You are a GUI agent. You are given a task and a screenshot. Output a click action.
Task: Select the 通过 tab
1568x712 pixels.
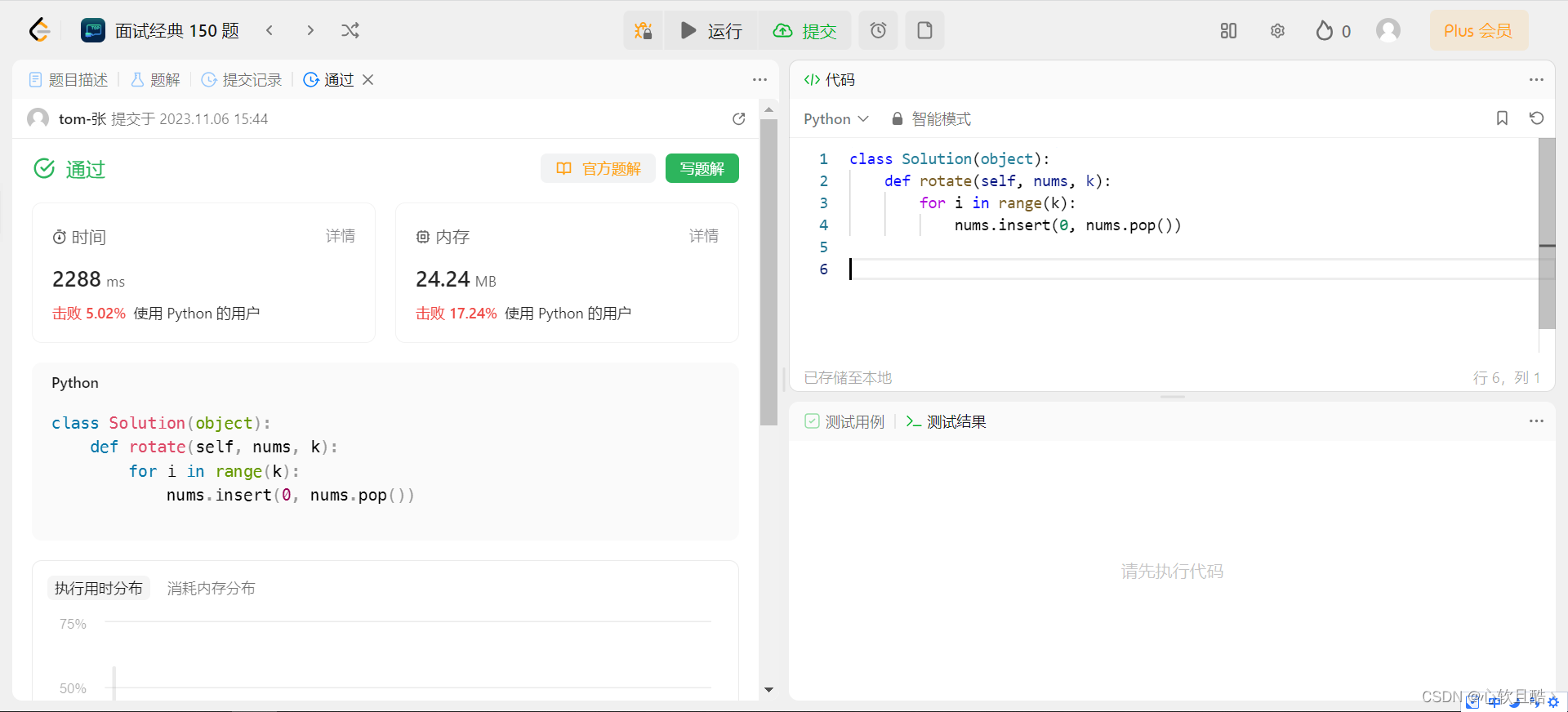pos(329,79)
